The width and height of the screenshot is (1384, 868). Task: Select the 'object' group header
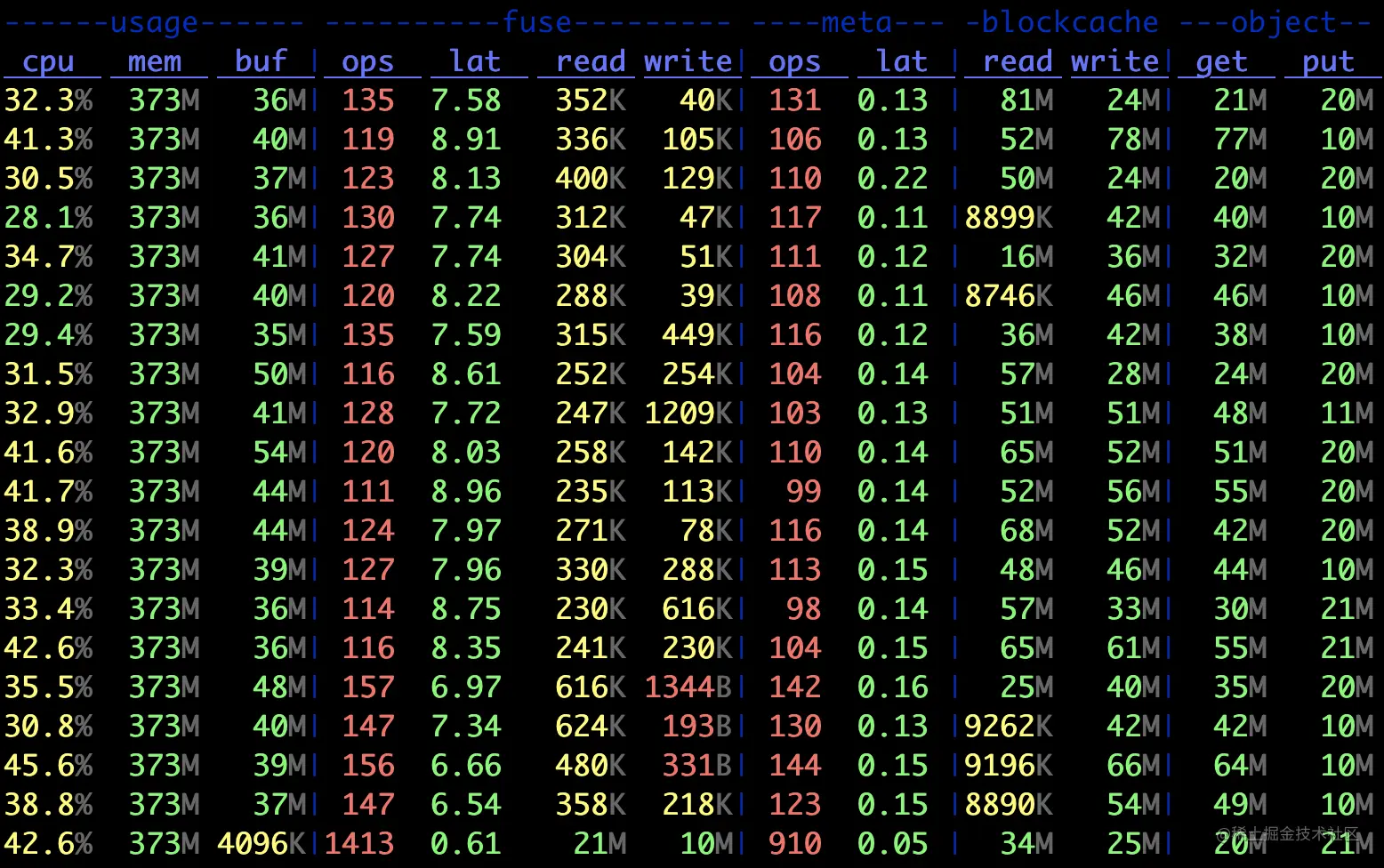click(1275, 22)
